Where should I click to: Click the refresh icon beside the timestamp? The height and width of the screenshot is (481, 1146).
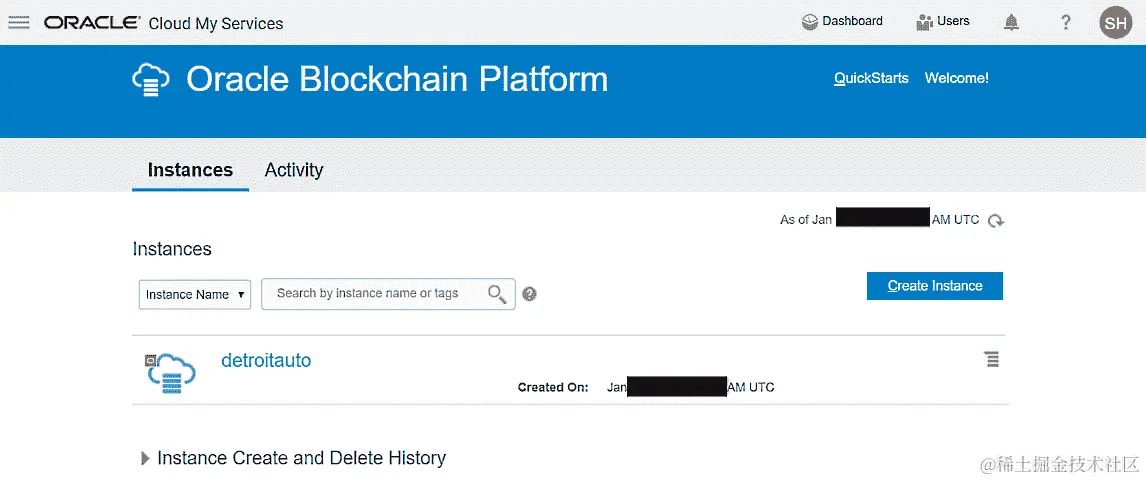[x=995, y=221]
